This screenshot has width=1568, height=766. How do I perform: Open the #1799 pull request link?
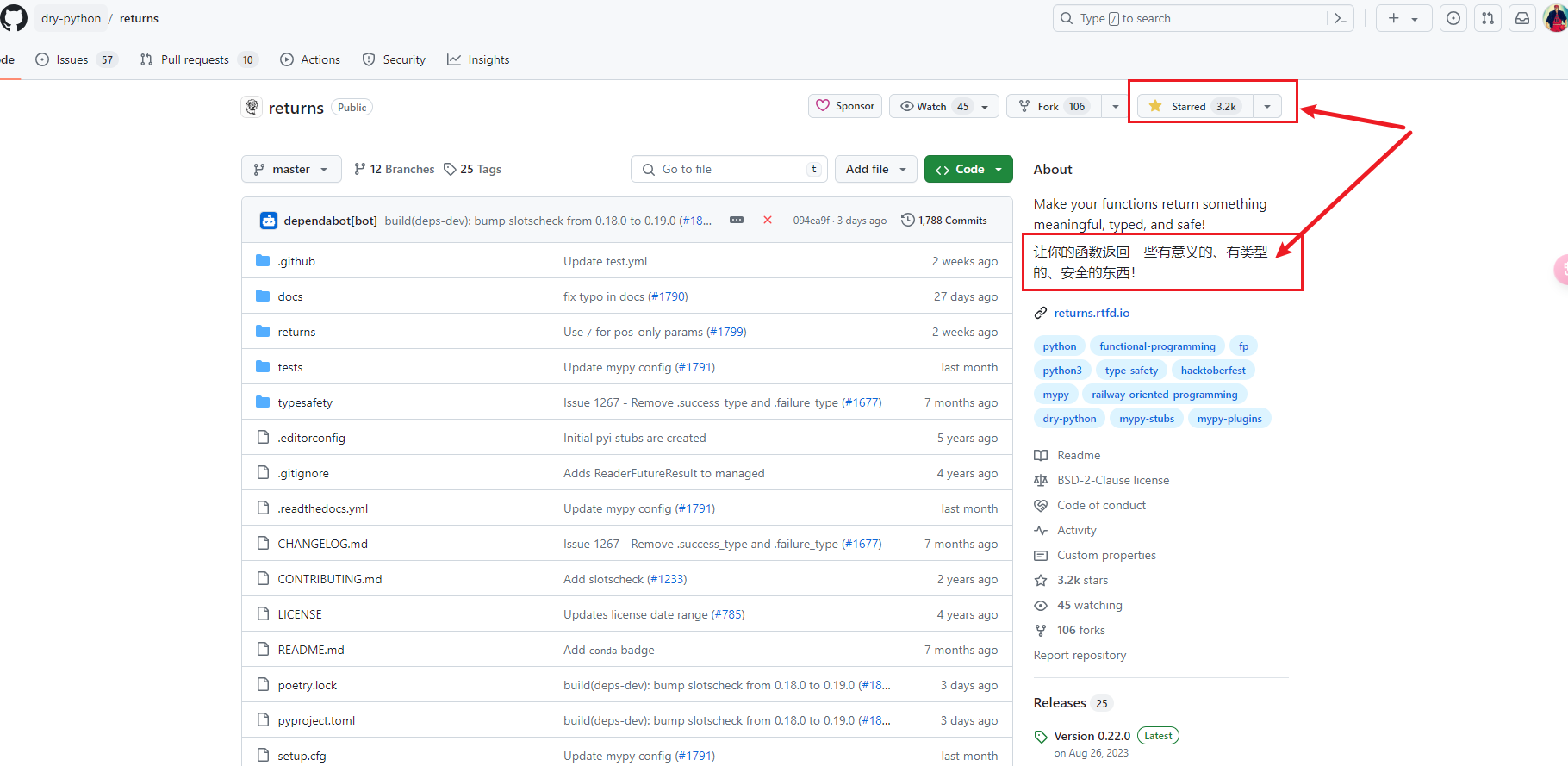click(x=726, y=332)
